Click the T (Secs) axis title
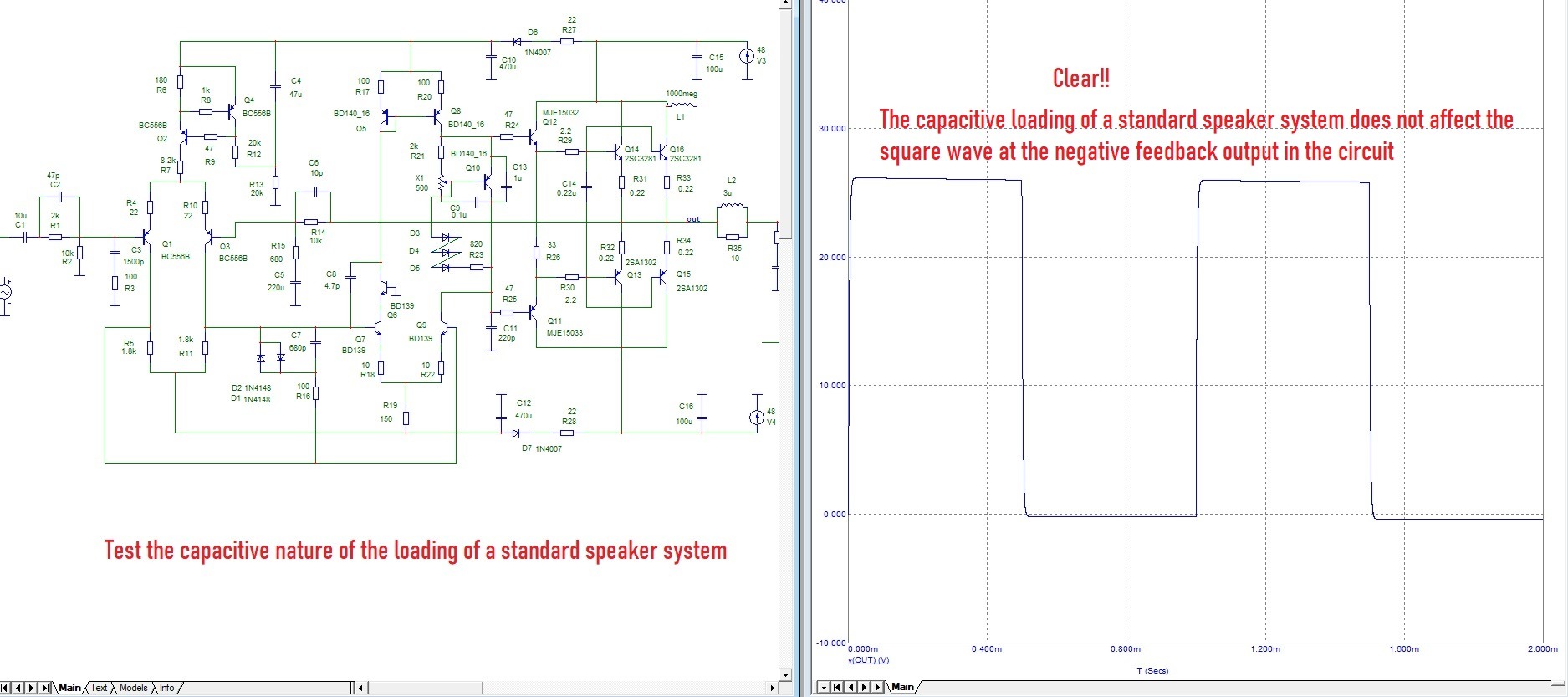 (1152, 671)
